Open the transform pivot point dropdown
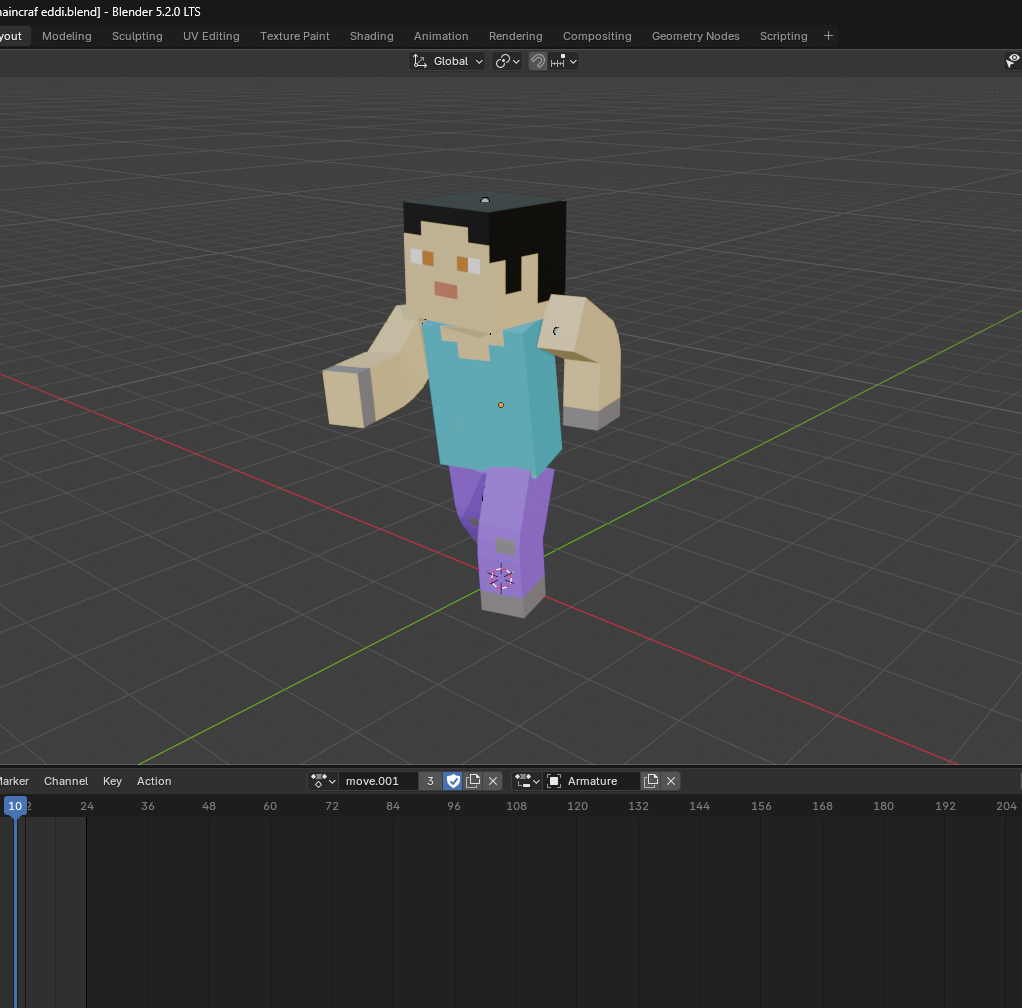Image resolution: width=1022 pixels, height=1008 pixels. (507, 61)
